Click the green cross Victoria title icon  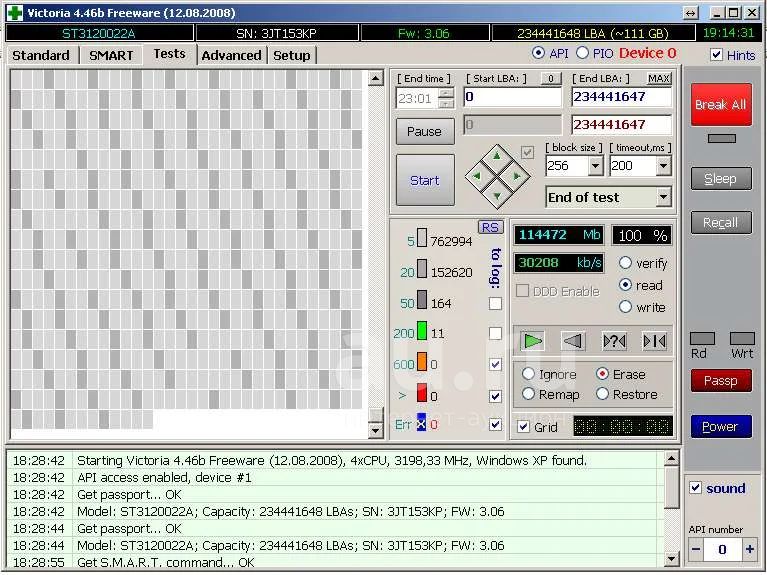(15, 13)
